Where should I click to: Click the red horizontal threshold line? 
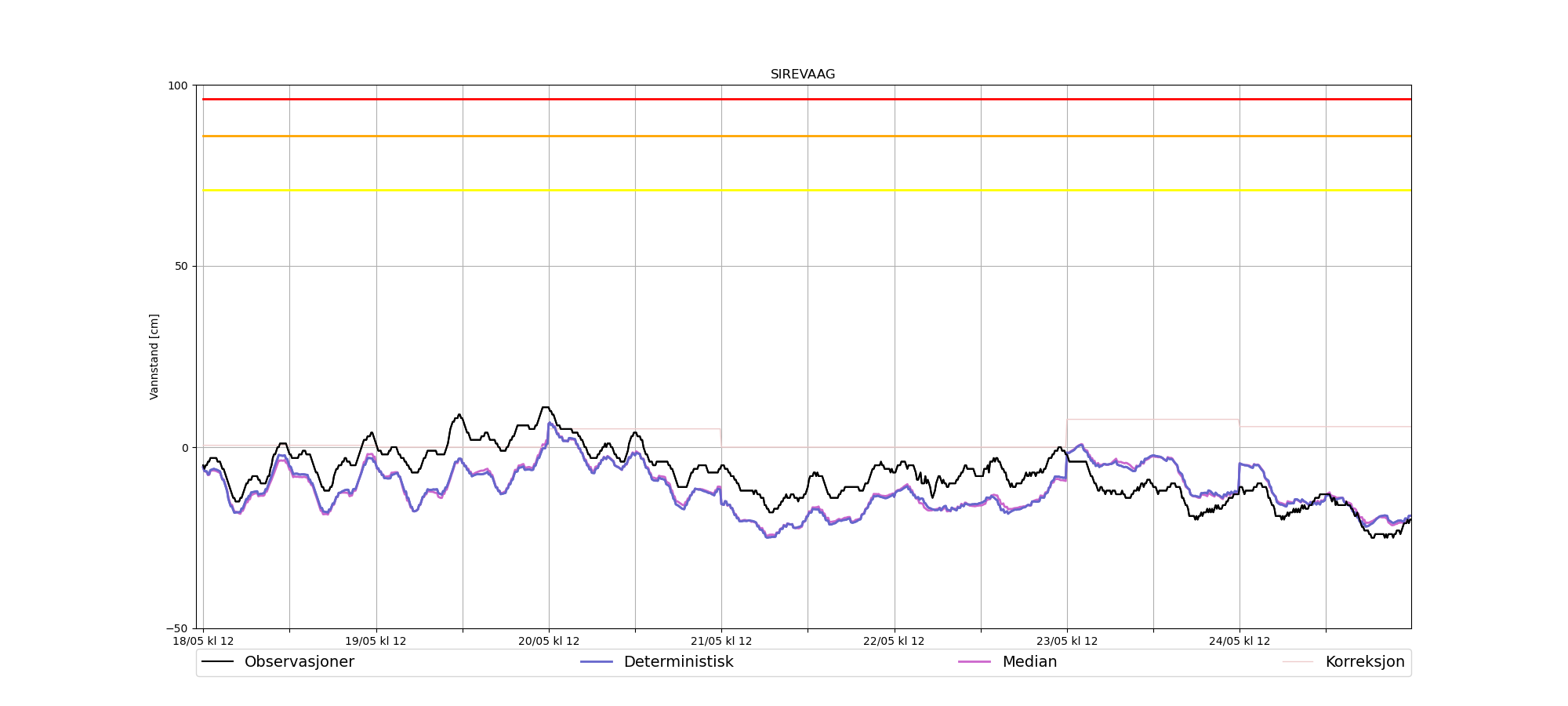coord(807,100)
